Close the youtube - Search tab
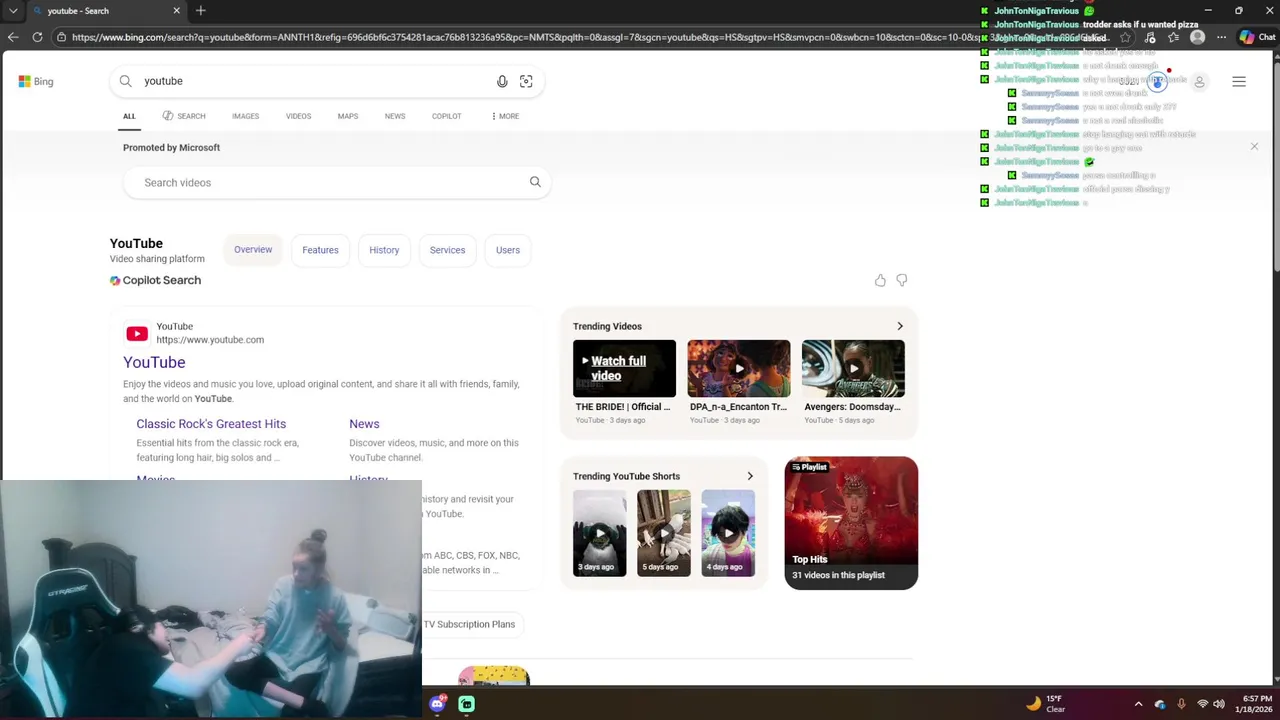The image size is (1280, 720). [177, 10]
